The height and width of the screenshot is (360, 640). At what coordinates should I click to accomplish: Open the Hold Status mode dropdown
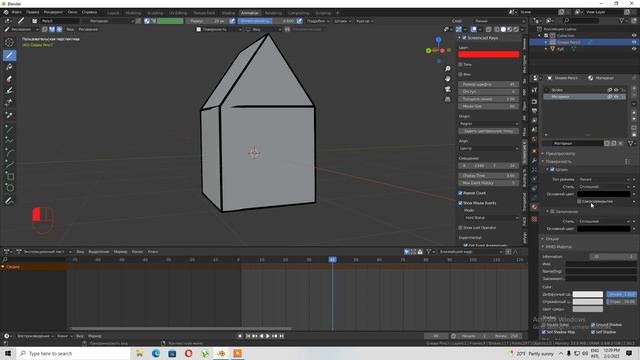pos(491,218)
